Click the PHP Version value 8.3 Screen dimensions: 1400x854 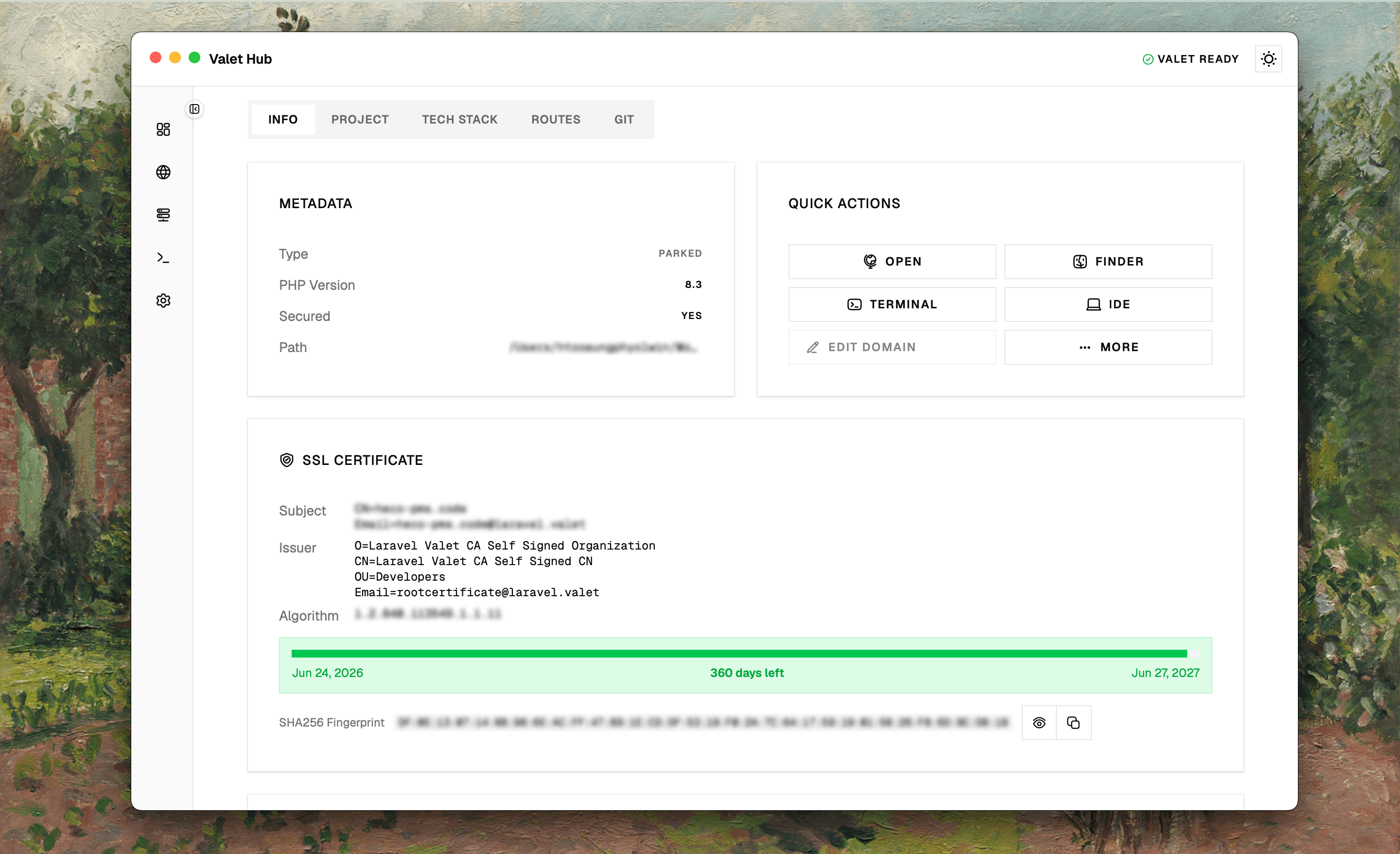[x=693, y=285]
